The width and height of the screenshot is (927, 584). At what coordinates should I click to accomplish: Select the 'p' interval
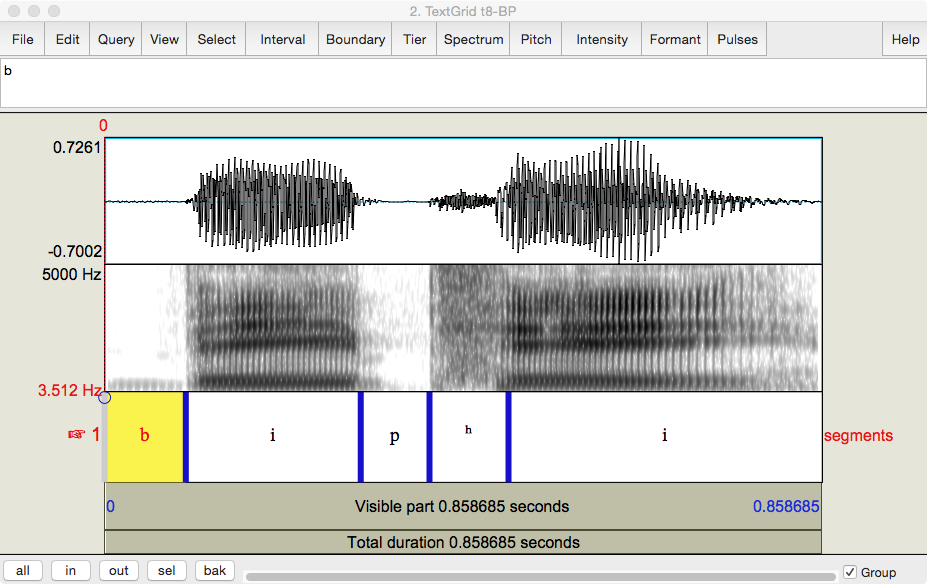click(395, 437)
